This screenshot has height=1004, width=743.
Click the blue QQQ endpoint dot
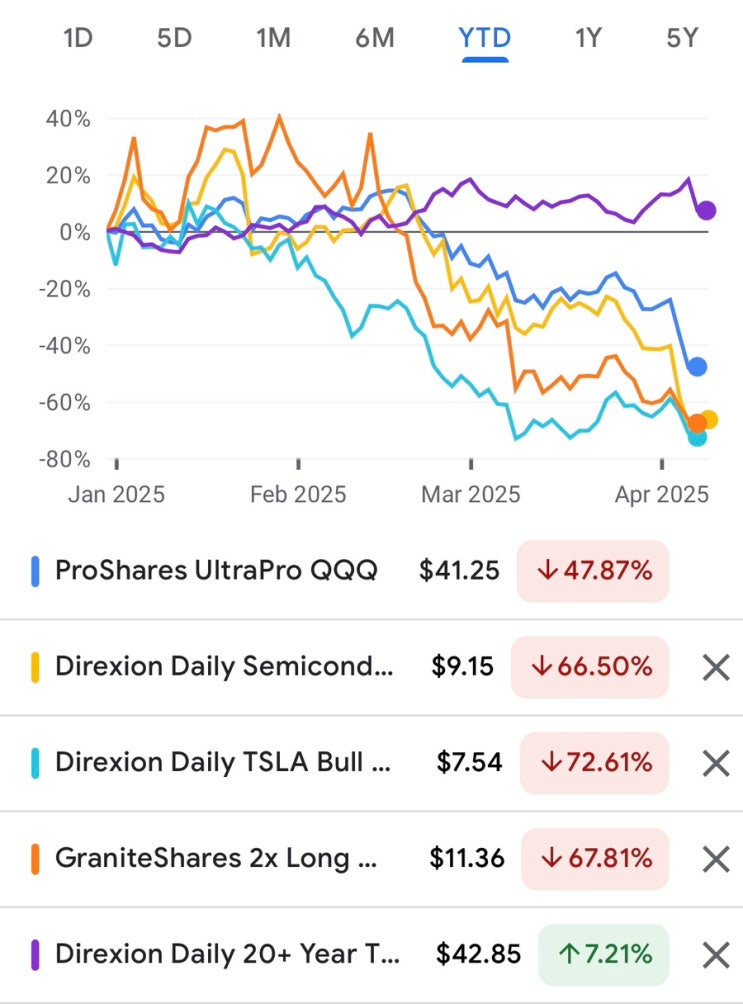coord(697,367)
